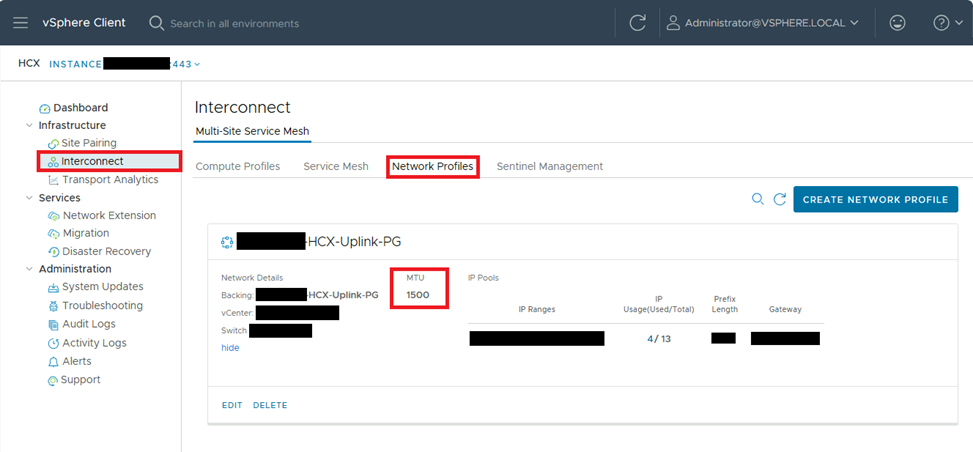This screenshot has width=973, height=452.
Task: Click the Dashboard gauge icon
Action: [45, 108]
